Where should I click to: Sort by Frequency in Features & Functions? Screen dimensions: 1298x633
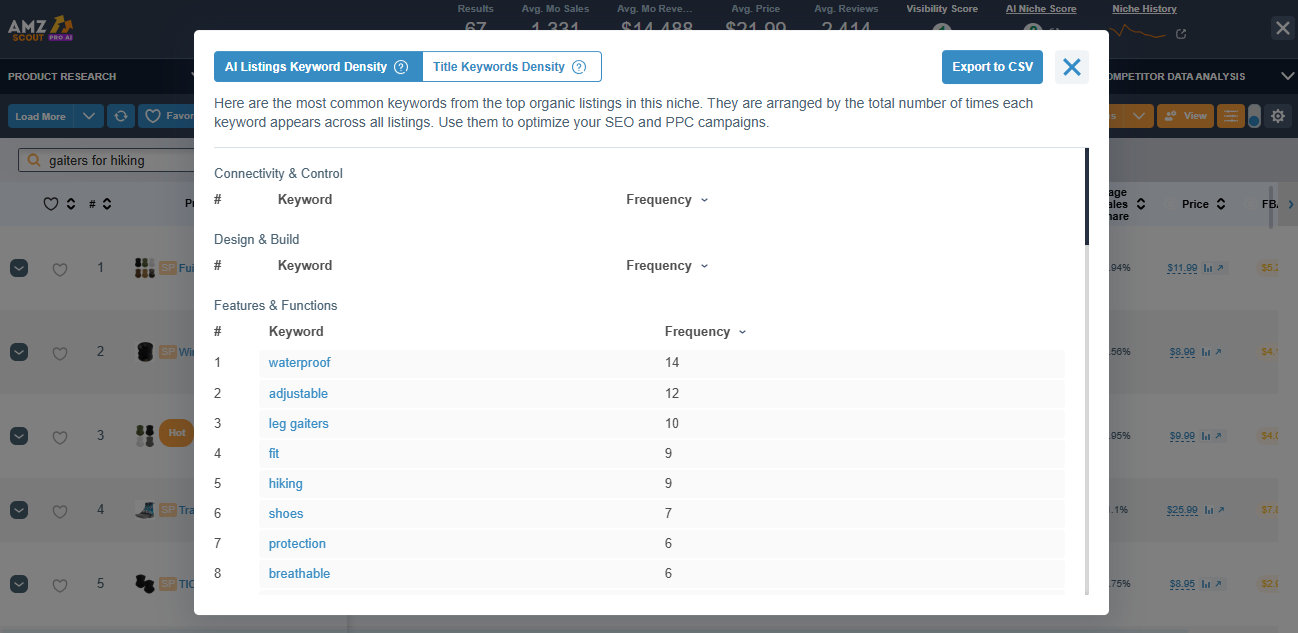(705, 331)
